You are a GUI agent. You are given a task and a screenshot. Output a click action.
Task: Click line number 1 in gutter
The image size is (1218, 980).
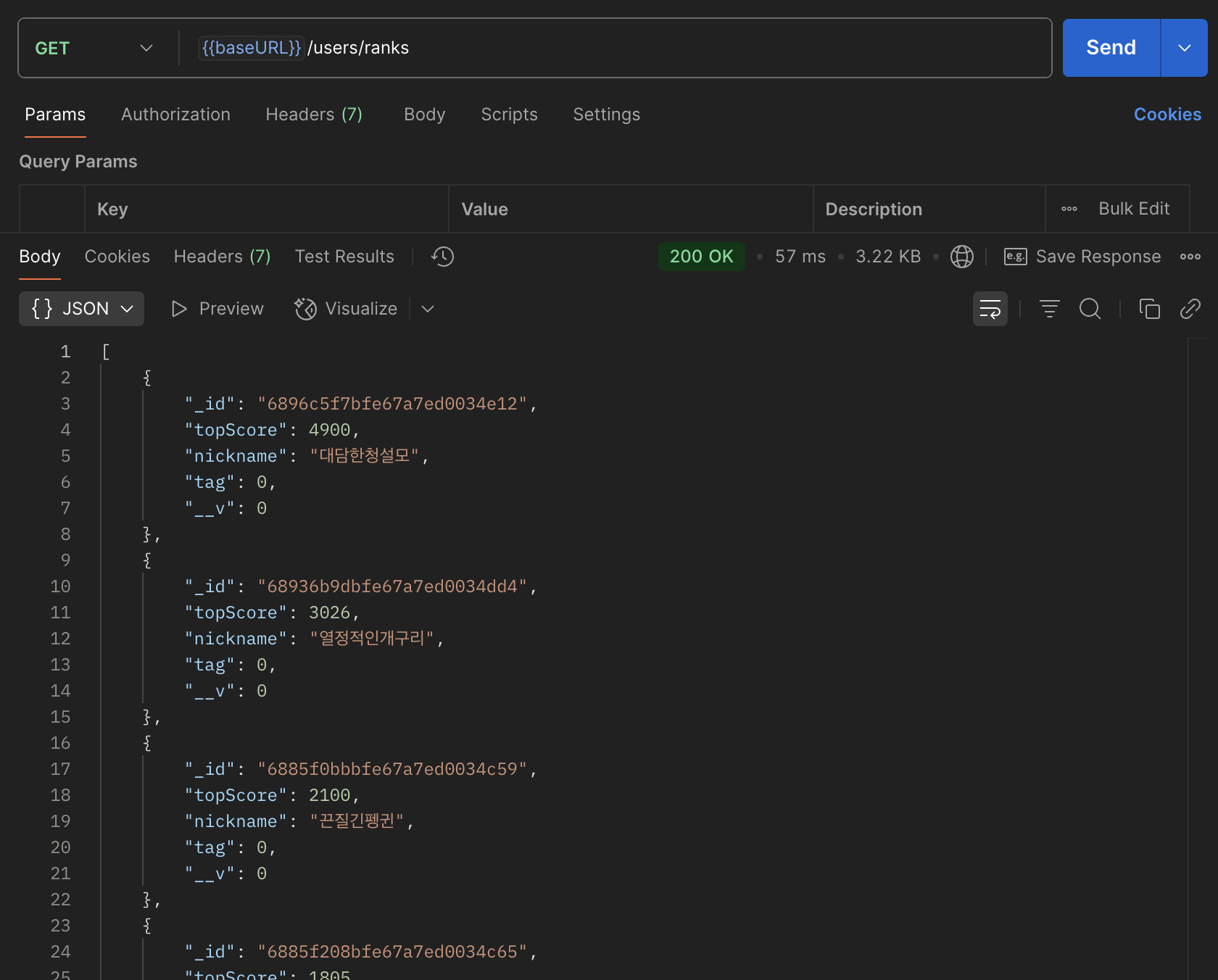click(65, 352)
